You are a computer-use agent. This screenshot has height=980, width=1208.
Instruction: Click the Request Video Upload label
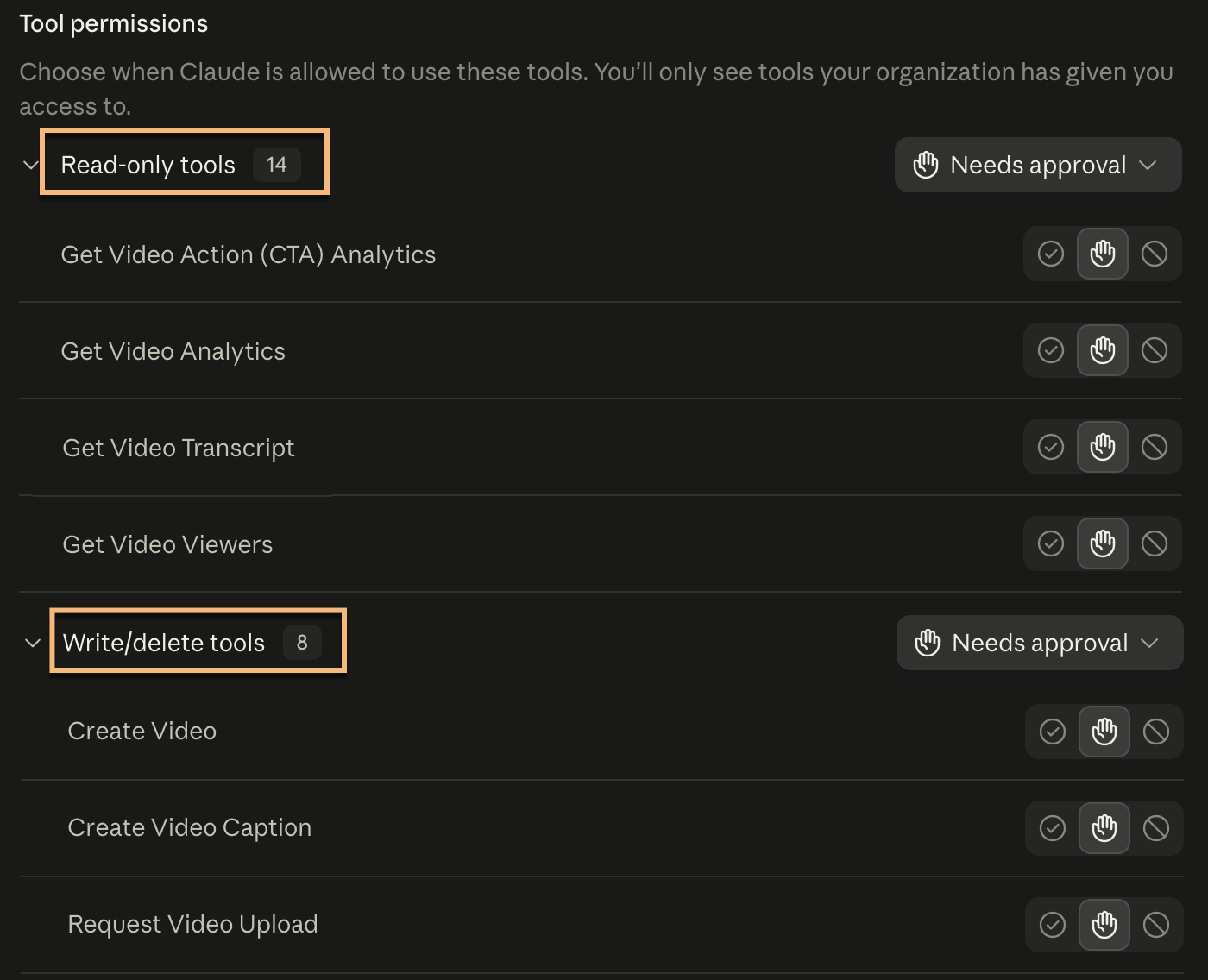192,924
